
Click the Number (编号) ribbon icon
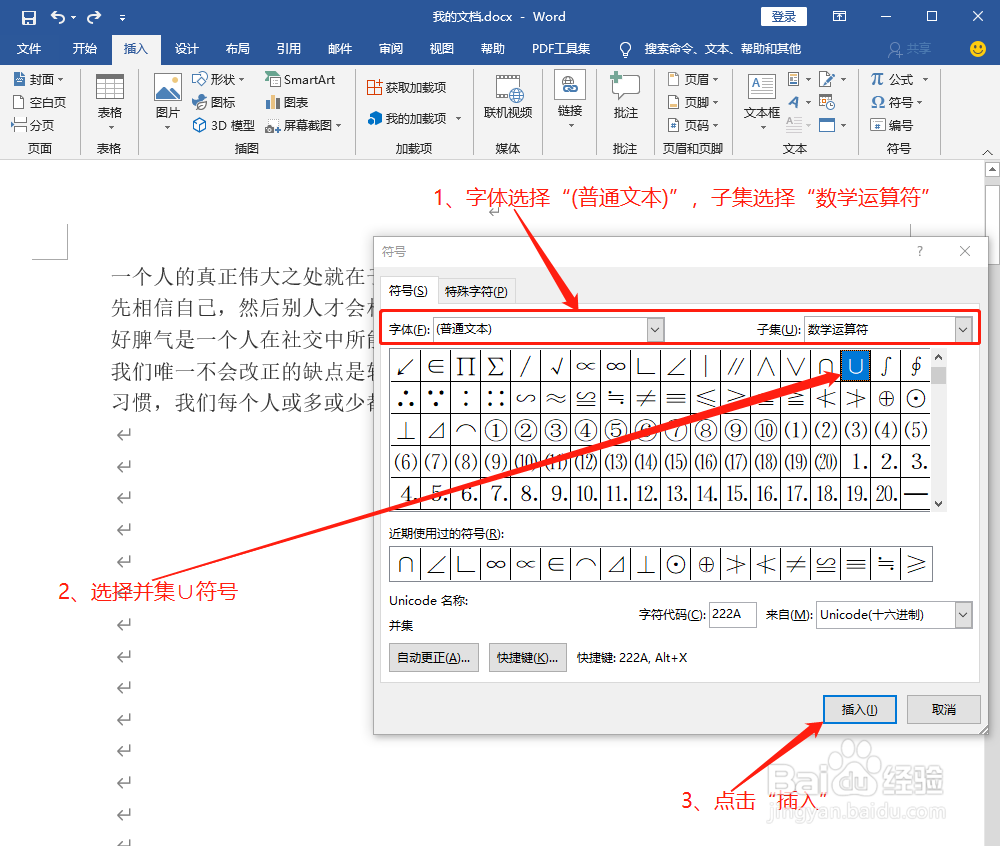(x=892, y=125)
